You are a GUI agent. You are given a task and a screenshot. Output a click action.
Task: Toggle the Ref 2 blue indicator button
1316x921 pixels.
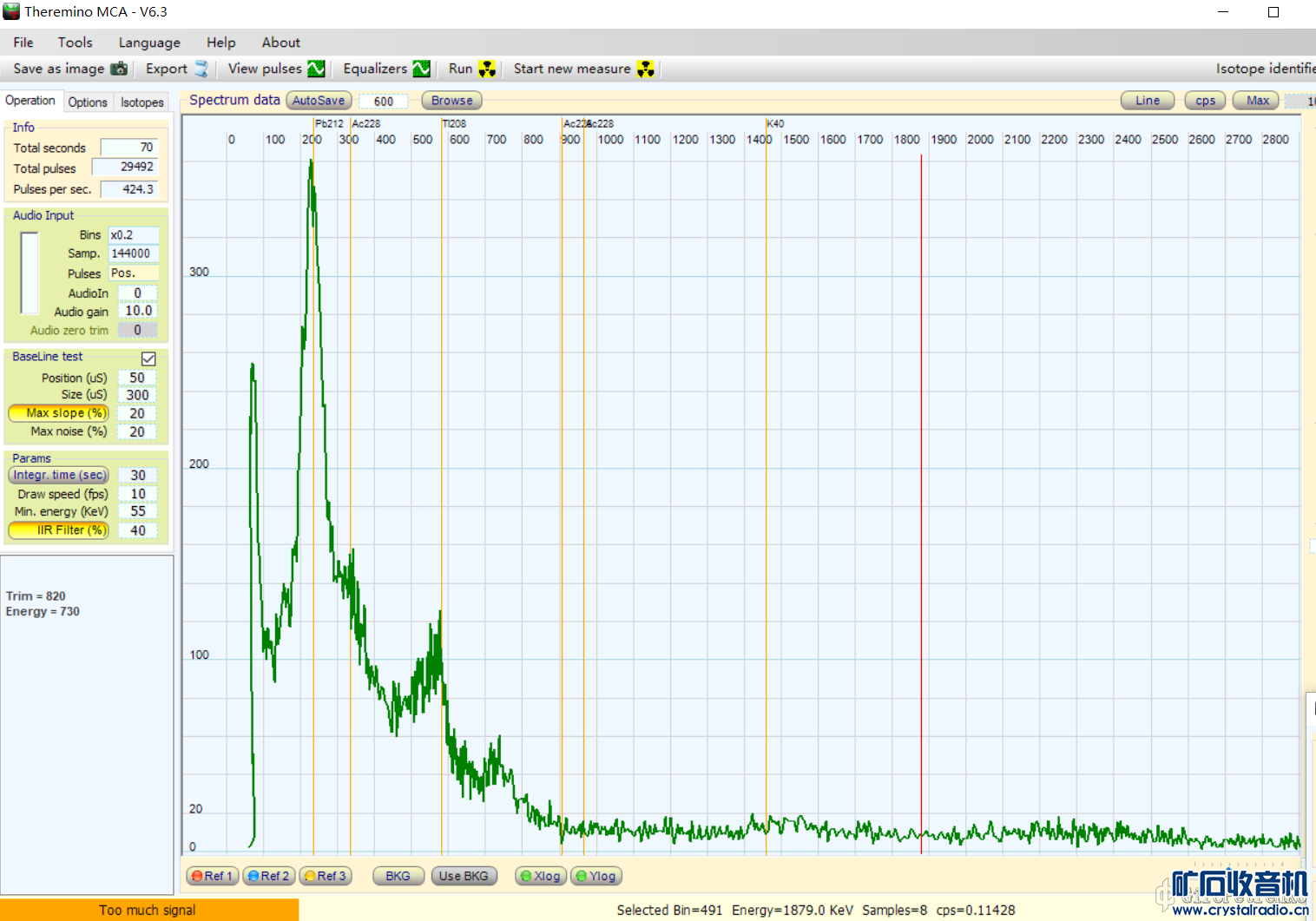click(x=268, y=876)
